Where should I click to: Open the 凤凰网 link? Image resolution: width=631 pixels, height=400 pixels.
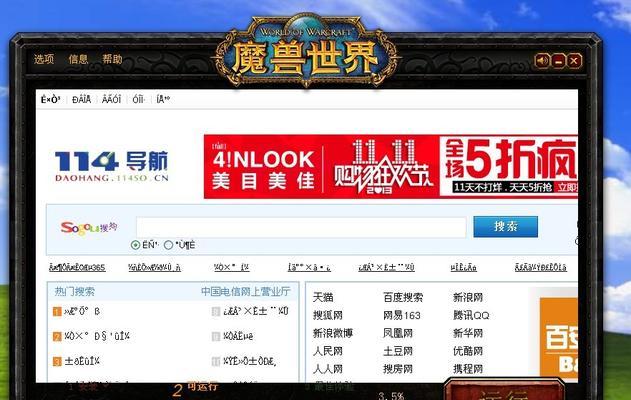click(398, 333)
